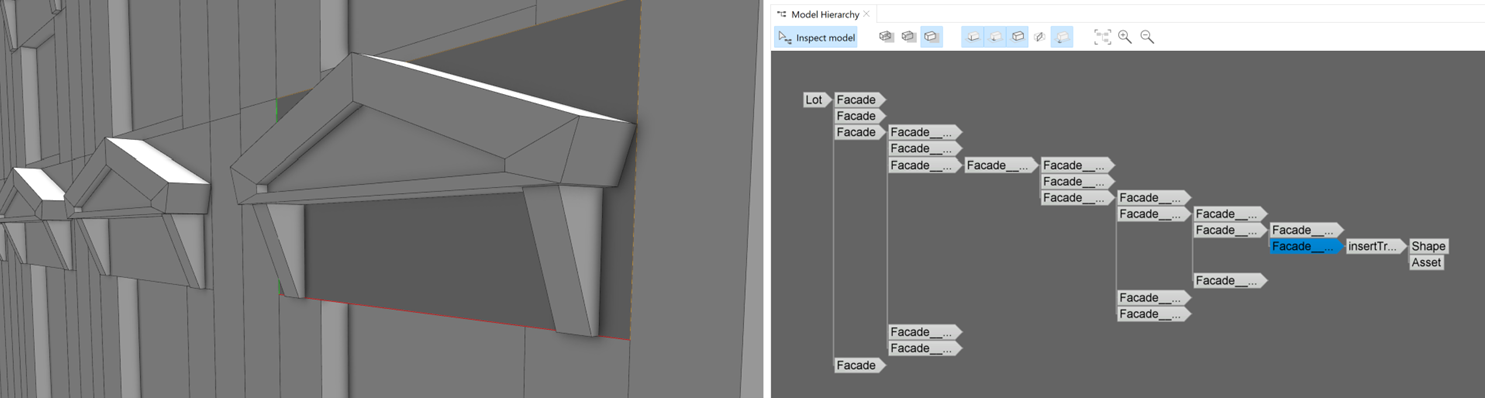Toggle the highlighted third box display icon
Viewport: 1485px width, 398px height.
point(931,37)
